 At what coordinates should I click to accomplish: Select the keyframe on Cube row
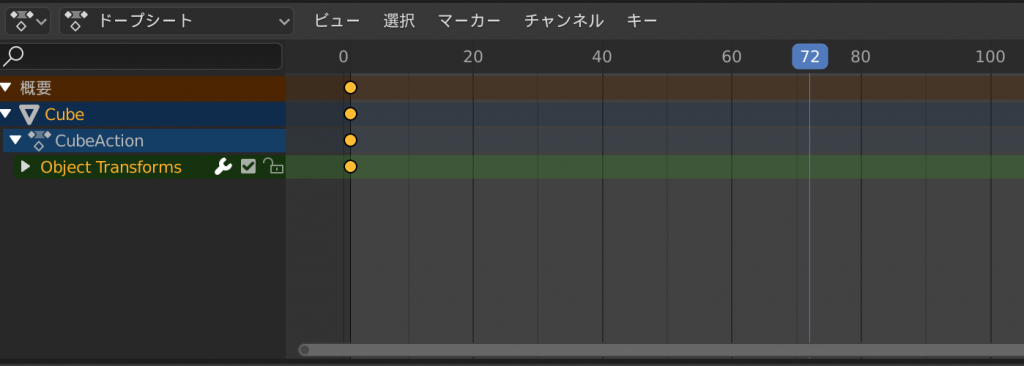click(350, 114)
